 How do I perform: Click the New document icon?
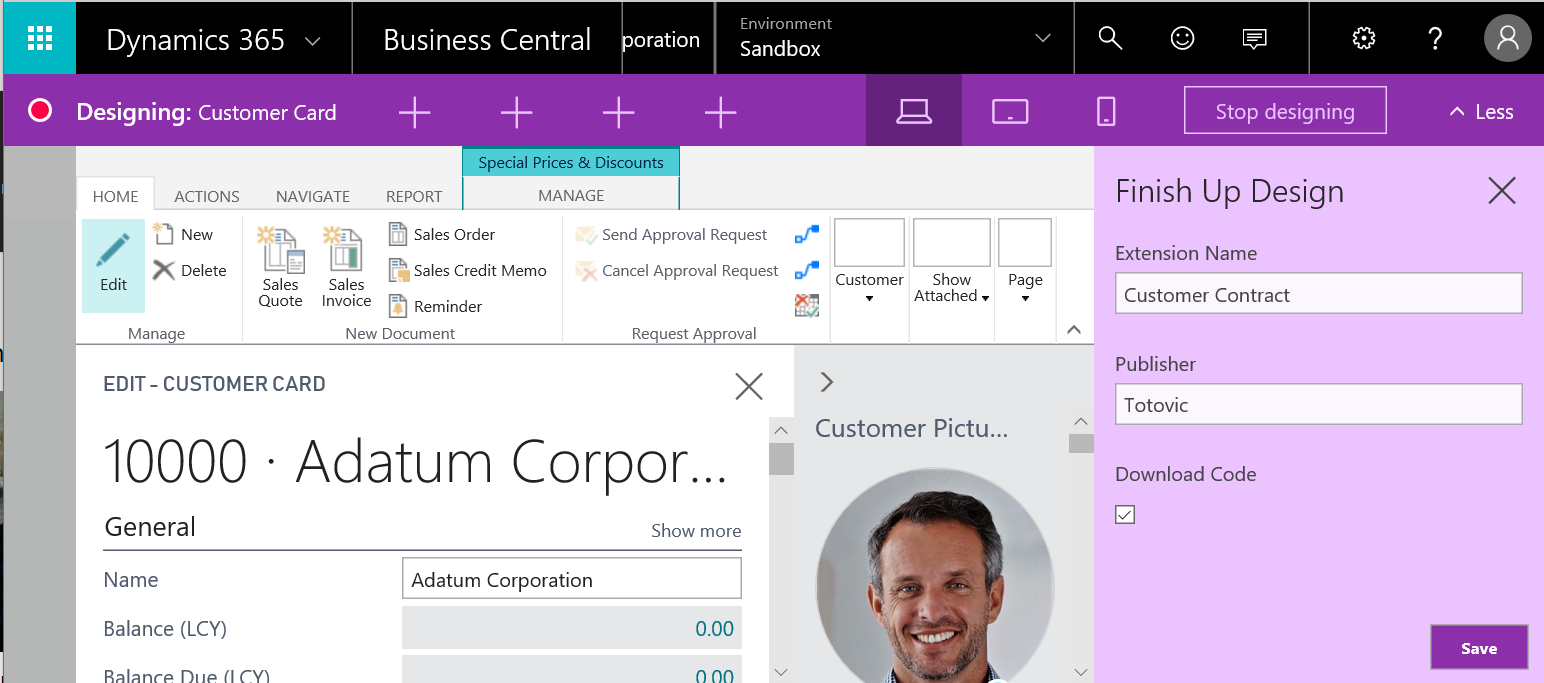coord(163,232)
